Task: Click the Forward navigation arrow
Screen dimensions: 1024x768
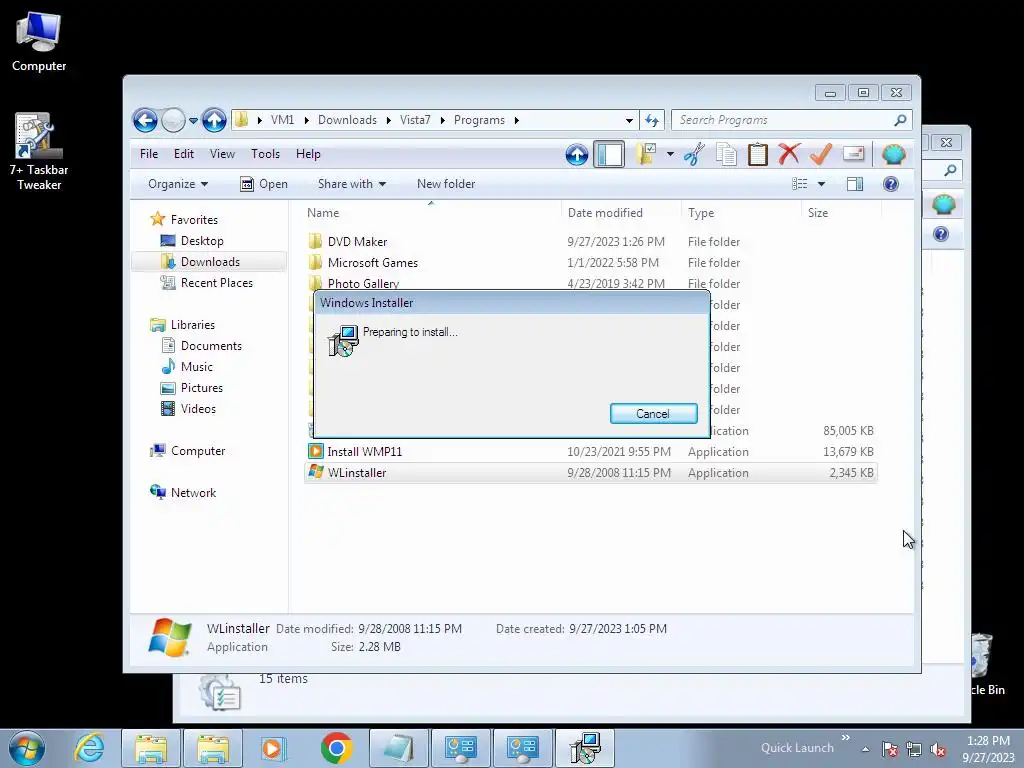Action: point(173,120)
